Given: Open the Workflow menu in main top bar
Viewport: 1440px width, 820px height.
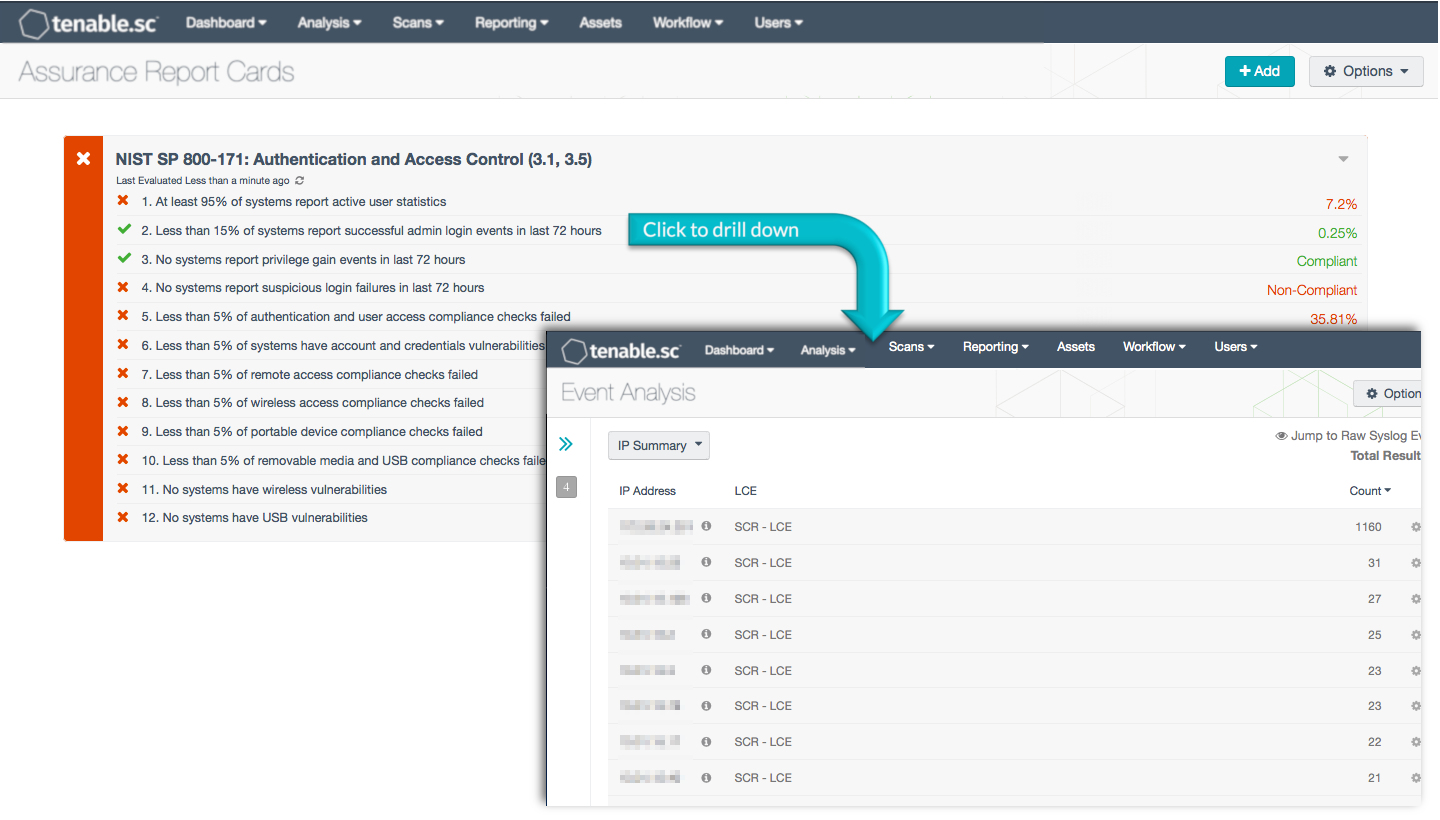Looking at the screenshot, I should (x=688, y=22).
